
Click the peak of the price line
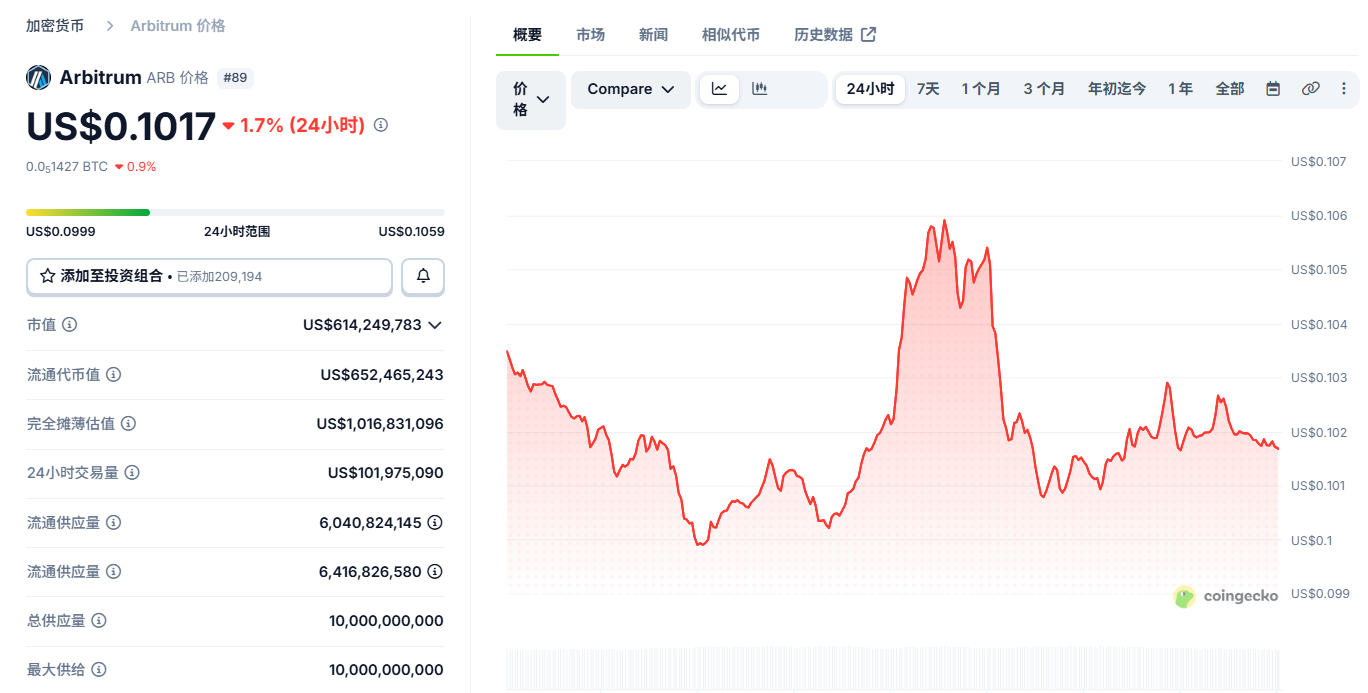pyautogui.click(x=944, y=221)
